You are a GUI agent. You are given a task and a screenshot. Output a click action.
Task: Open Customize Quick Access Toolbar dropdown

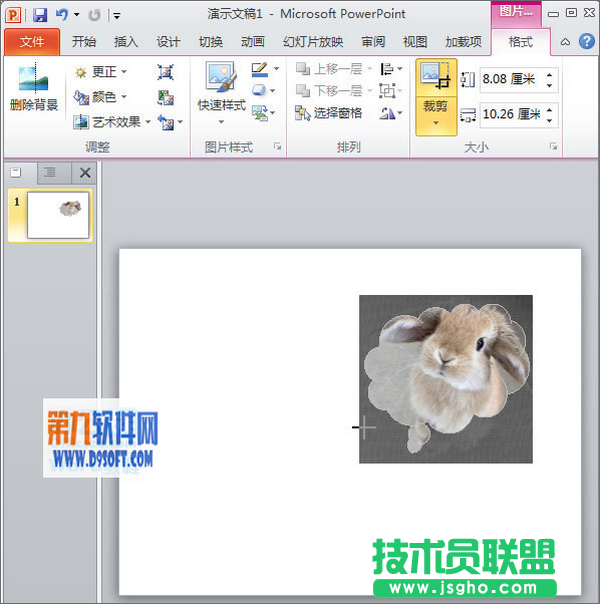point(117,16)
